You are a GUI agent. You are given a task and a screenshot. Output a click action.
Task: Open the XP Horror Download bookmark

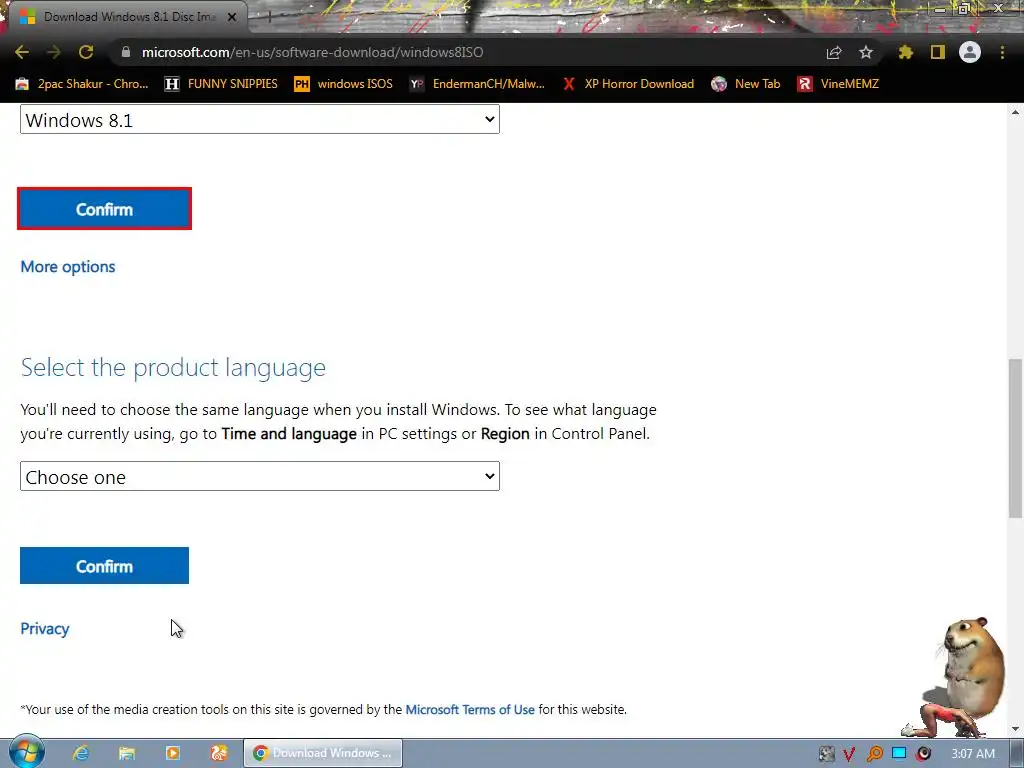tap(628, 84)
